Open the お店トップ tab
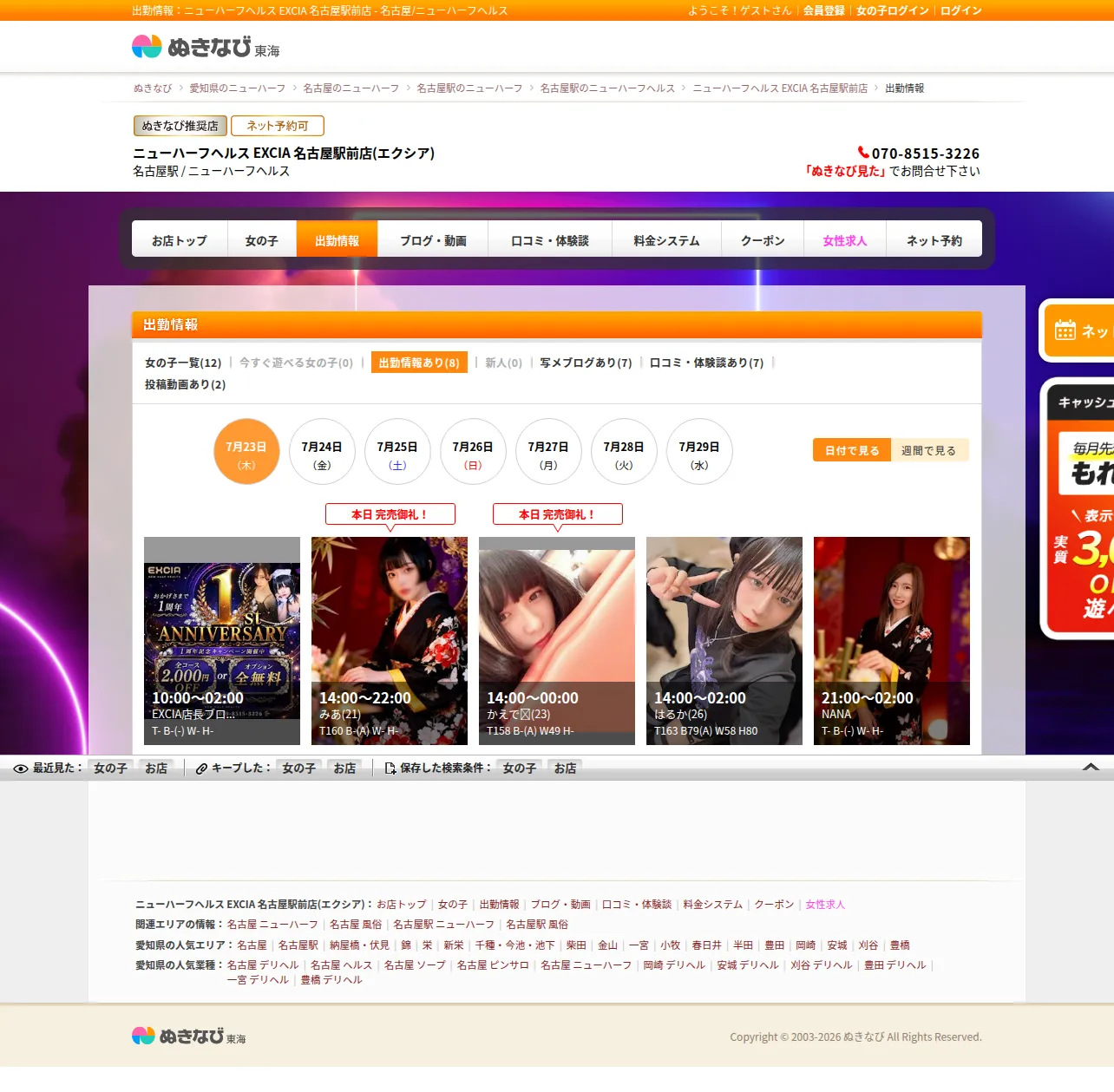This screenshot has width=1114, height=1092. click(180, 240)
